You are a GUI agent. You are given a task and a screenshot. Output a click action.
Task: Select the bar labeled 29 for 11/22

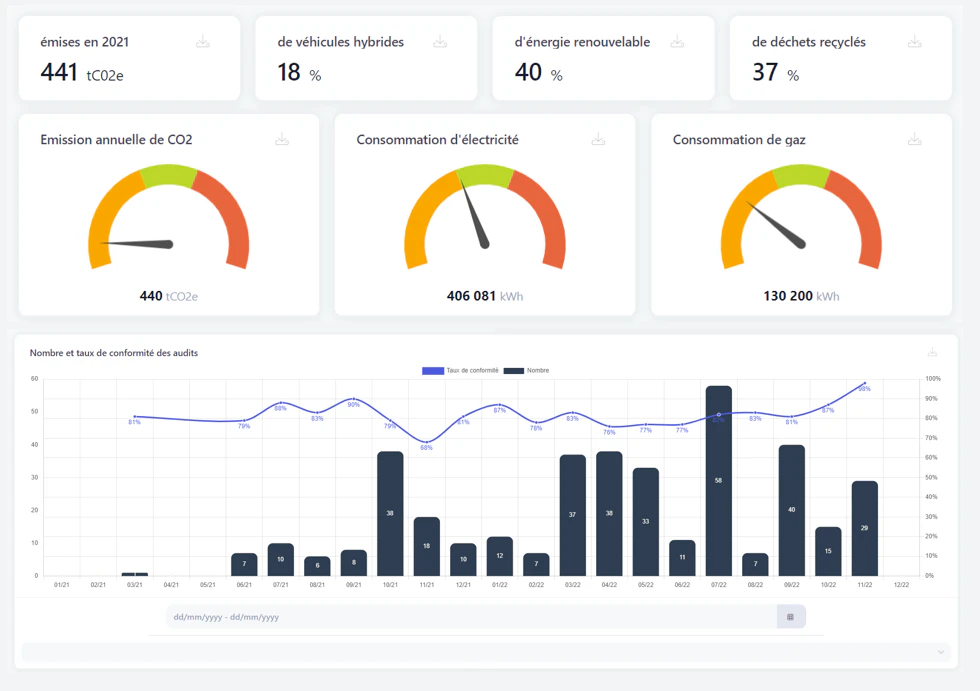pos(864,527)
